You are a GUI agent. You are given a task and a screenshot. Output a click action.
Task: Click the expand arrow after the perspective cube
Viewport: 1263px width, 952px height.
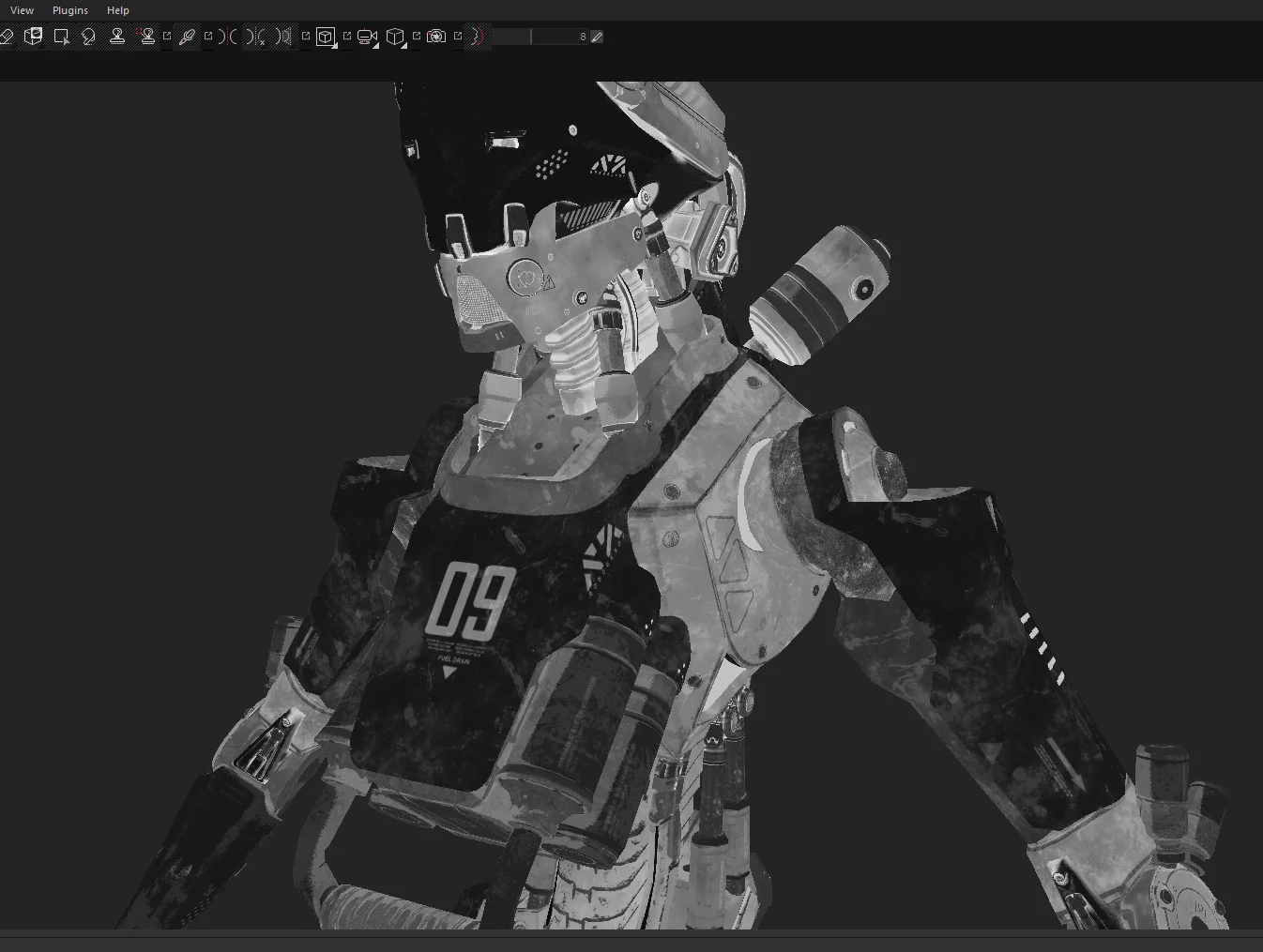[x=417, y=36]
